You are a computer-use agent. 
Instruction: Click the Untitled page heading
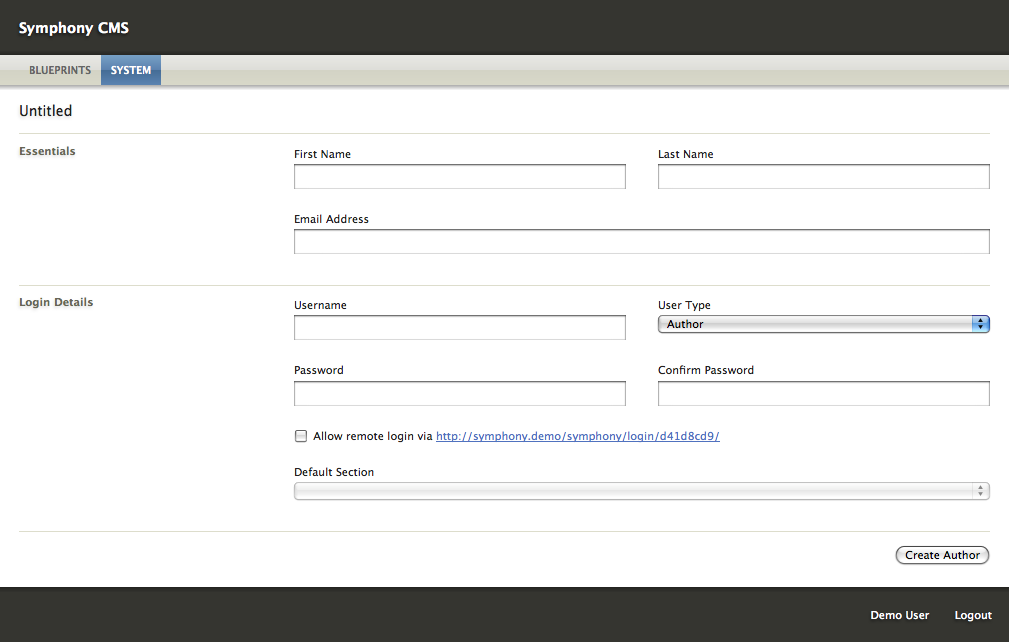tap(46, 111)
